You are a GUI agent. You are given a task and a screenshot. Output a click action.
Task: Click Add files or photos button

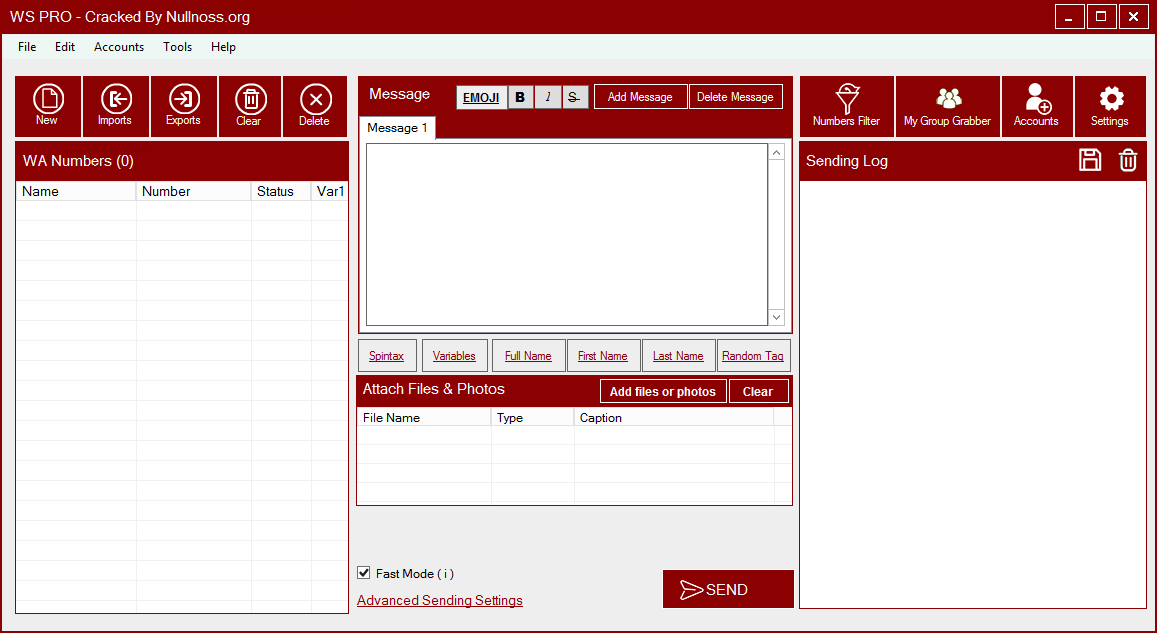pos(663,392)
